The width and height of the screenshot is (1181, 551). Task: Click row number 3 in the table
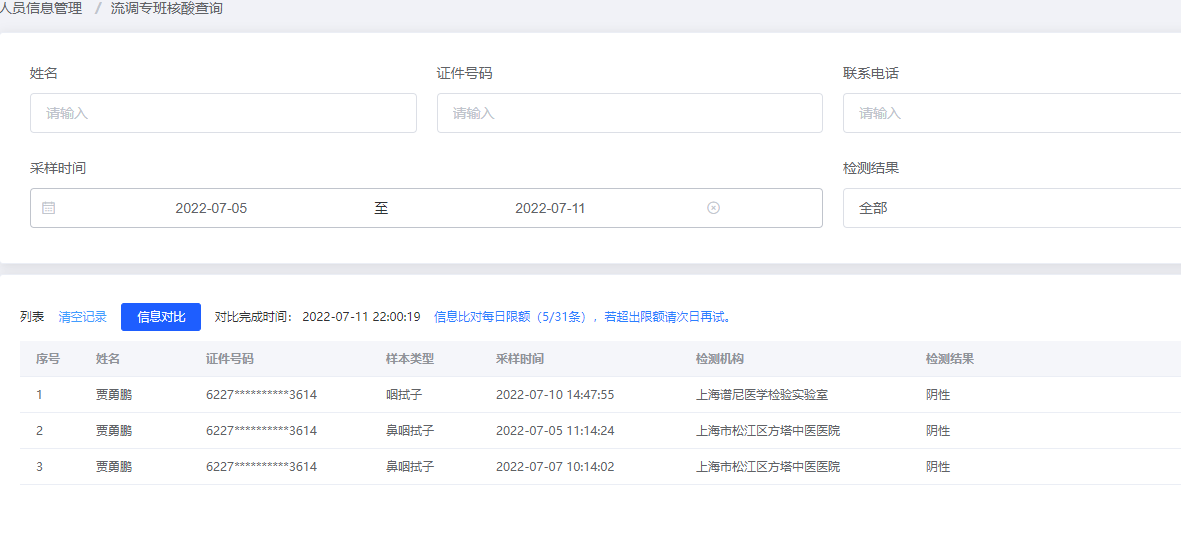tap(39, 467)
